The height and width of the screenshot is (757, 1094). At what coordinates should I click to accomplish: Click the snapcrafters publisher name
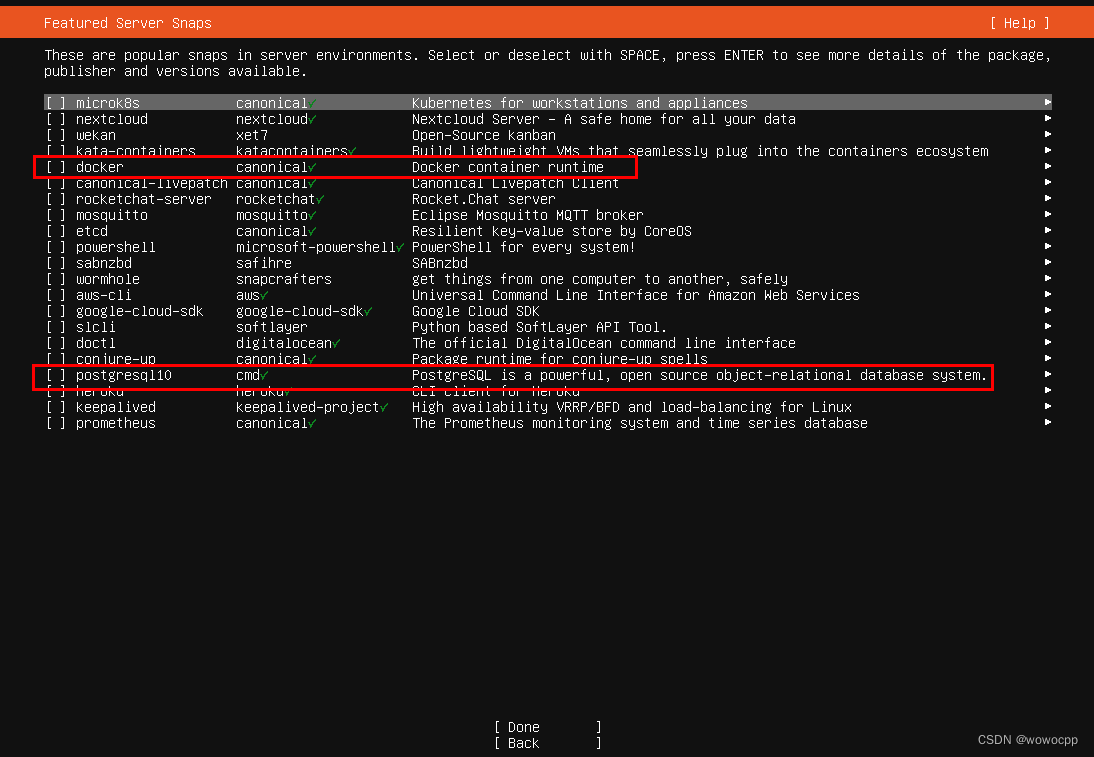coord(284,280)
